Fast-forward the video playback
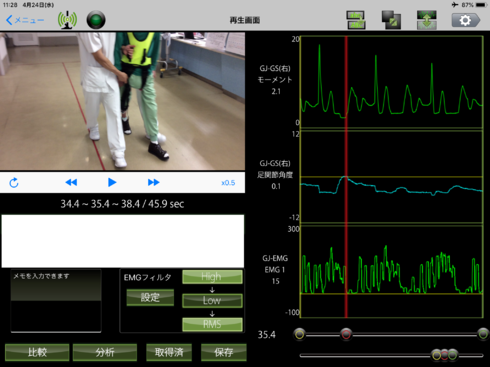 (153, 182)
